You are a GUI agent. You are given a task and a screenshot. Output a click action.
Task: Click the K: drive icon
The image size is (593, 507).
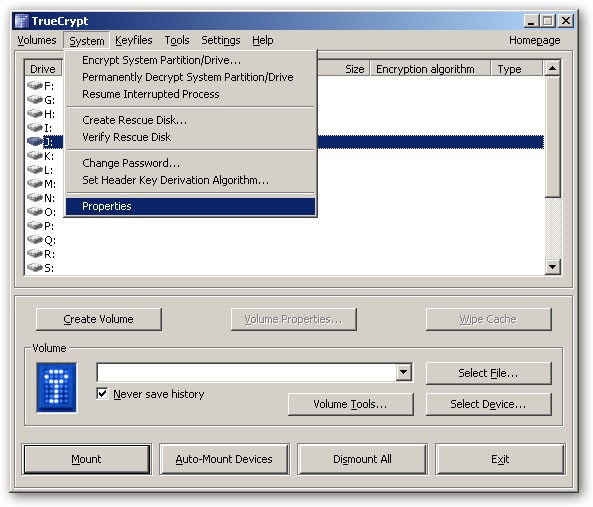point(34,156)
